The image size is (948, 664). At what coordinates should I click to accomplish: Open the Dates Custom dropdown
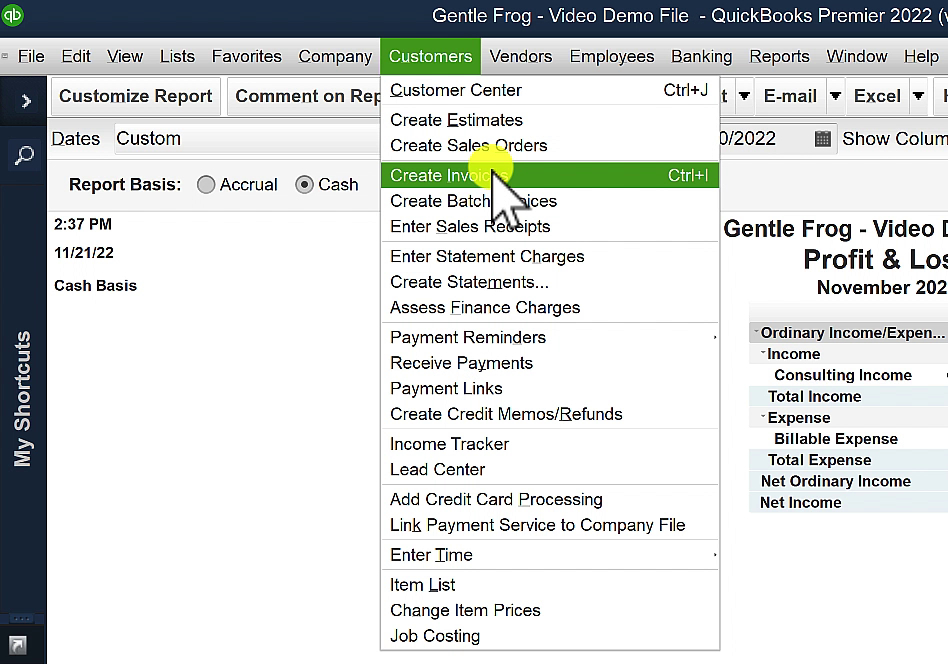tap(247, 138)
